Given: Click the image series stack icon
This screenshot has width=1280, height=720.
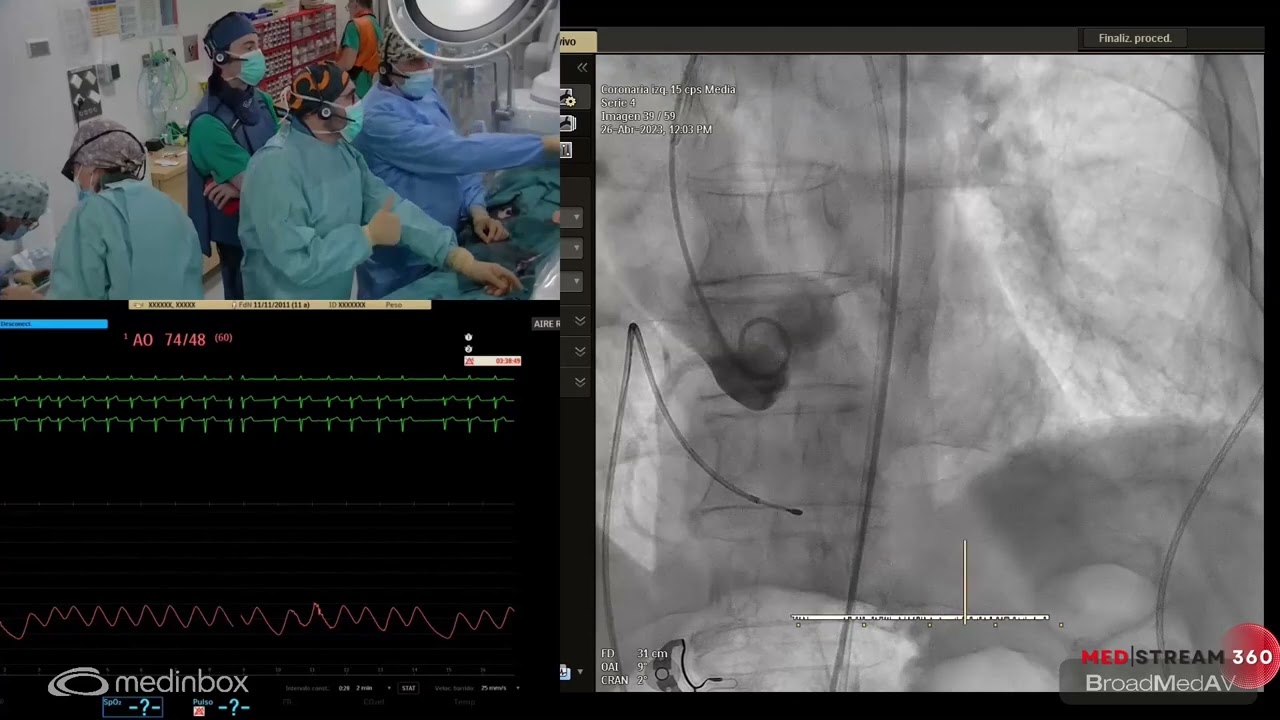Looking at the screenshot, I should [x=567, y=123].
